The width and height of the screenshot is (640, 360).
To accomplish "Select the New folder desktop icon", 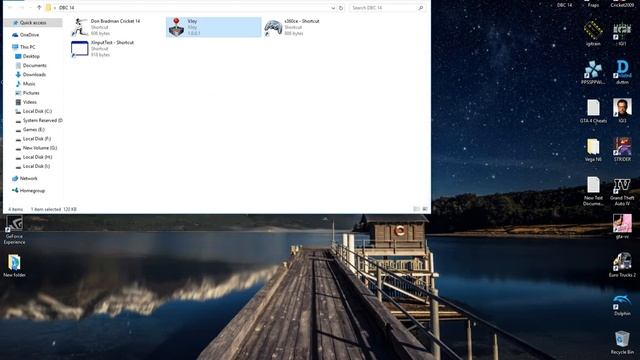I will [x=14, y=266].
